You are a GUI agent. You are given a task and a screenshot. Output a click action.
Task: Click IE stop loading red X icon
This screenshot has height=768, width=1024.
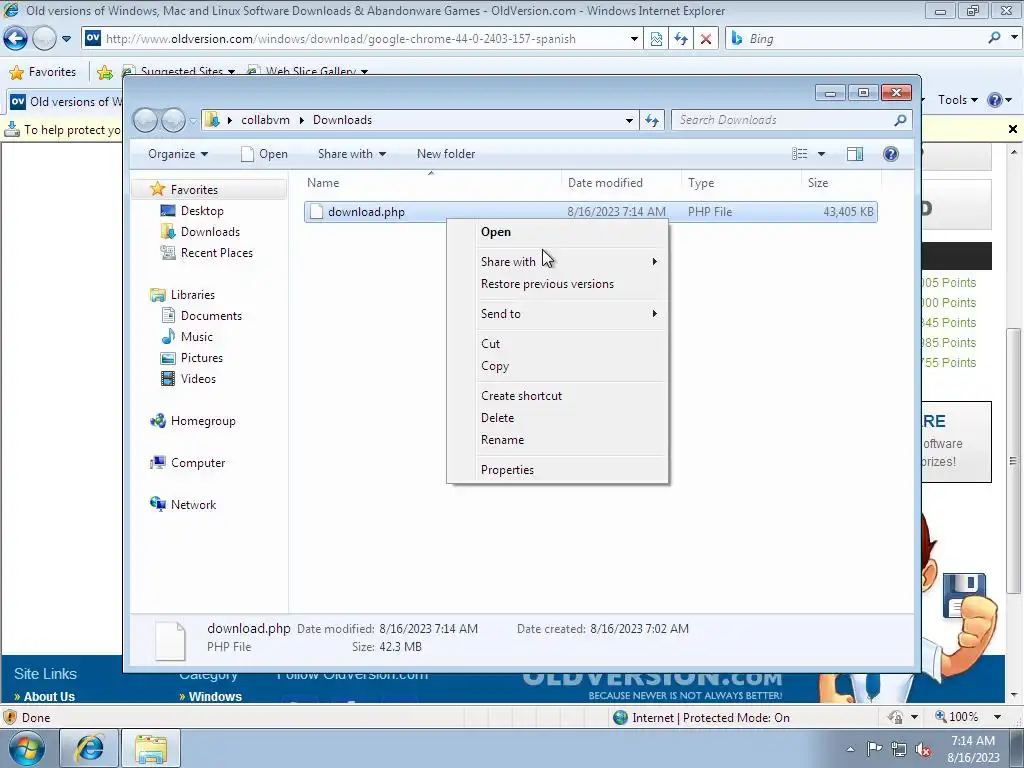[706, 39]
